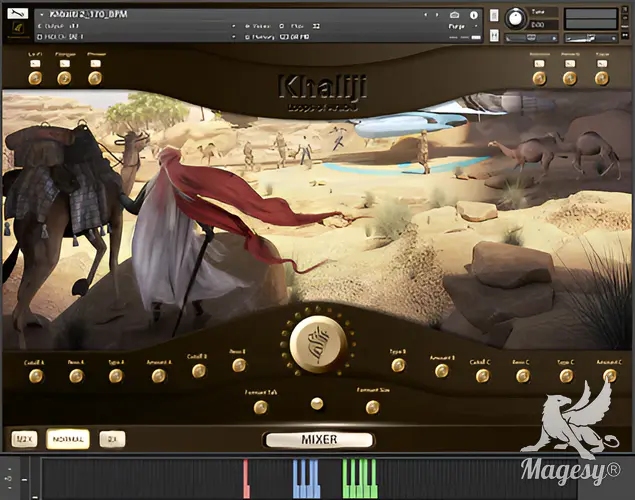
Task: Open the Output routing dropdown
Action: [234, 26]
